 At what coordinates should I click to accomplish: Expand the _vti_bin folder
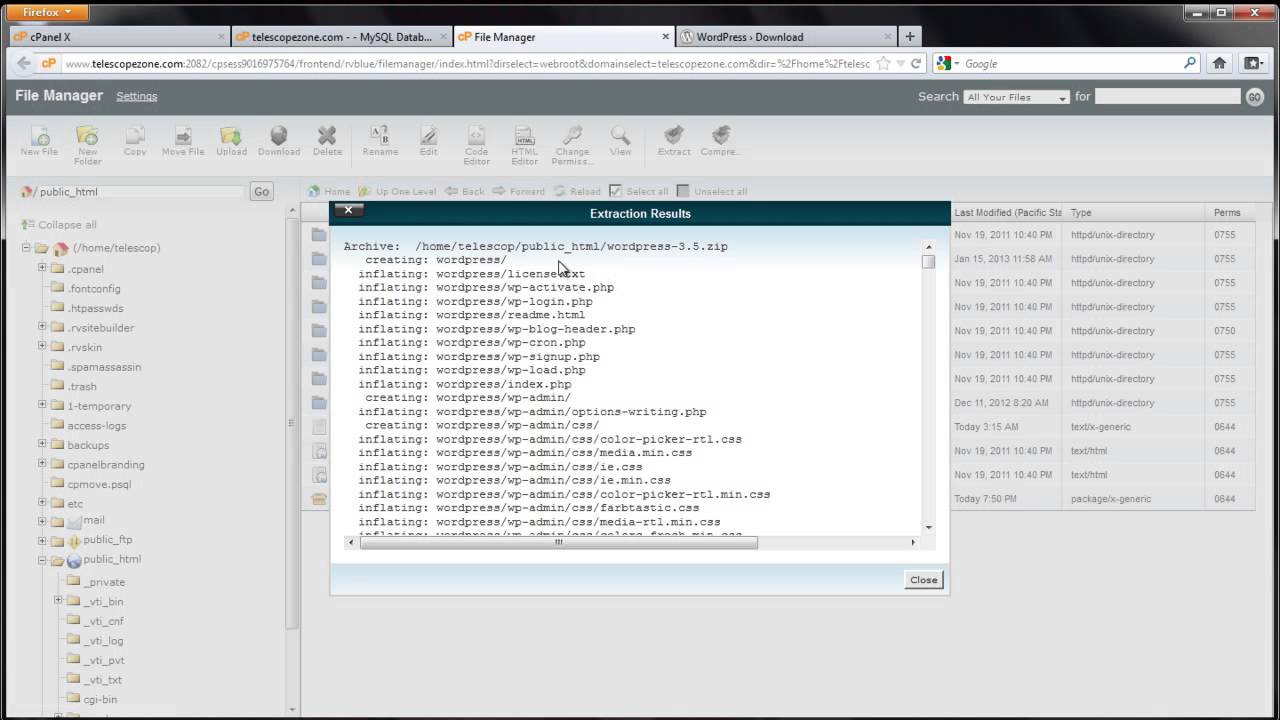[x=58, y=601]
